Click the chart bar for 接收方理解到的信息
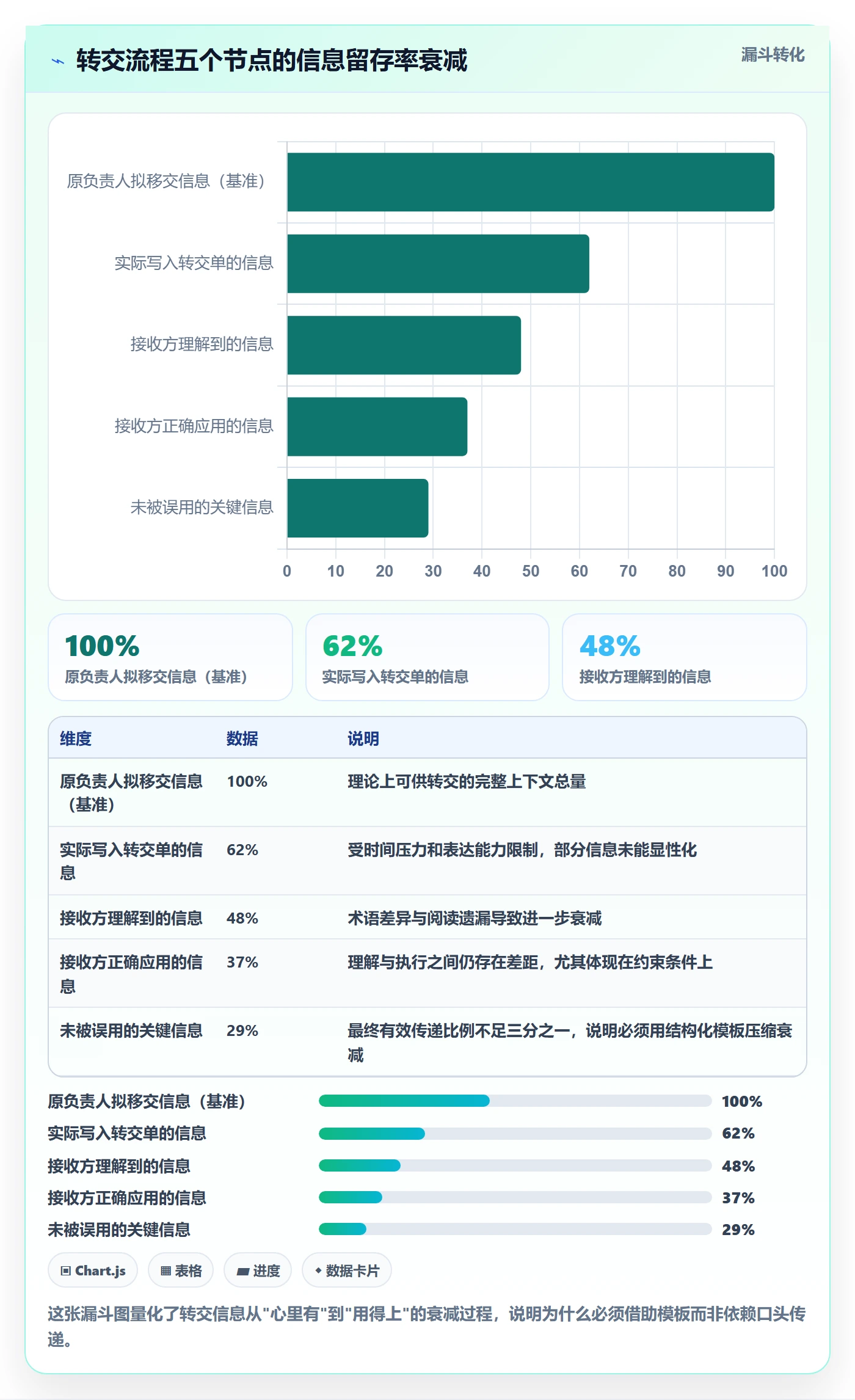The height and width of the screenshot is (1400, 855). click(x=404, y=345)
